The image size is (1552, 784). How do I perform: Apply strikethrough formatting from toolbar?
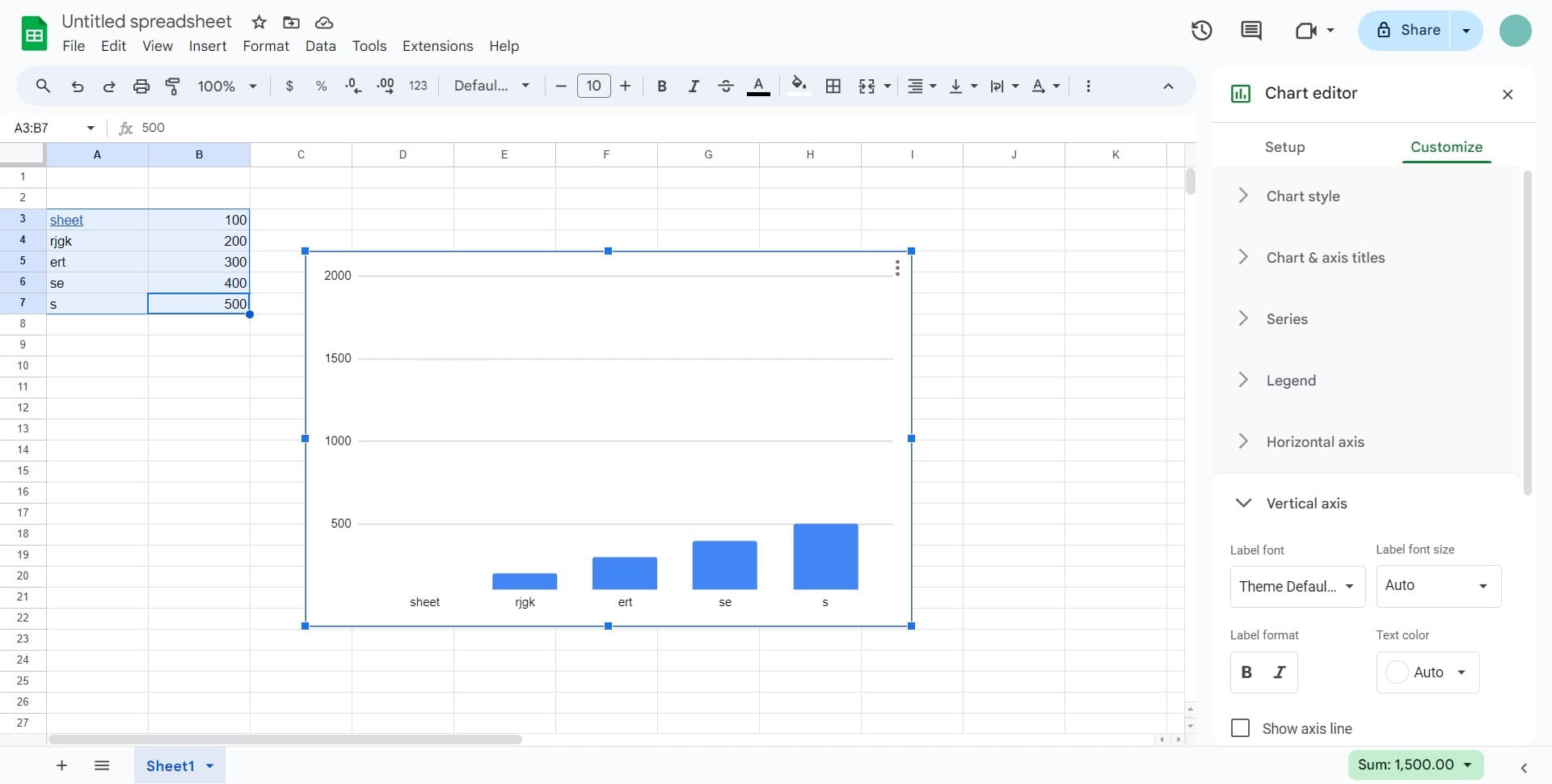pyautogui.click(x=725, y=86)
